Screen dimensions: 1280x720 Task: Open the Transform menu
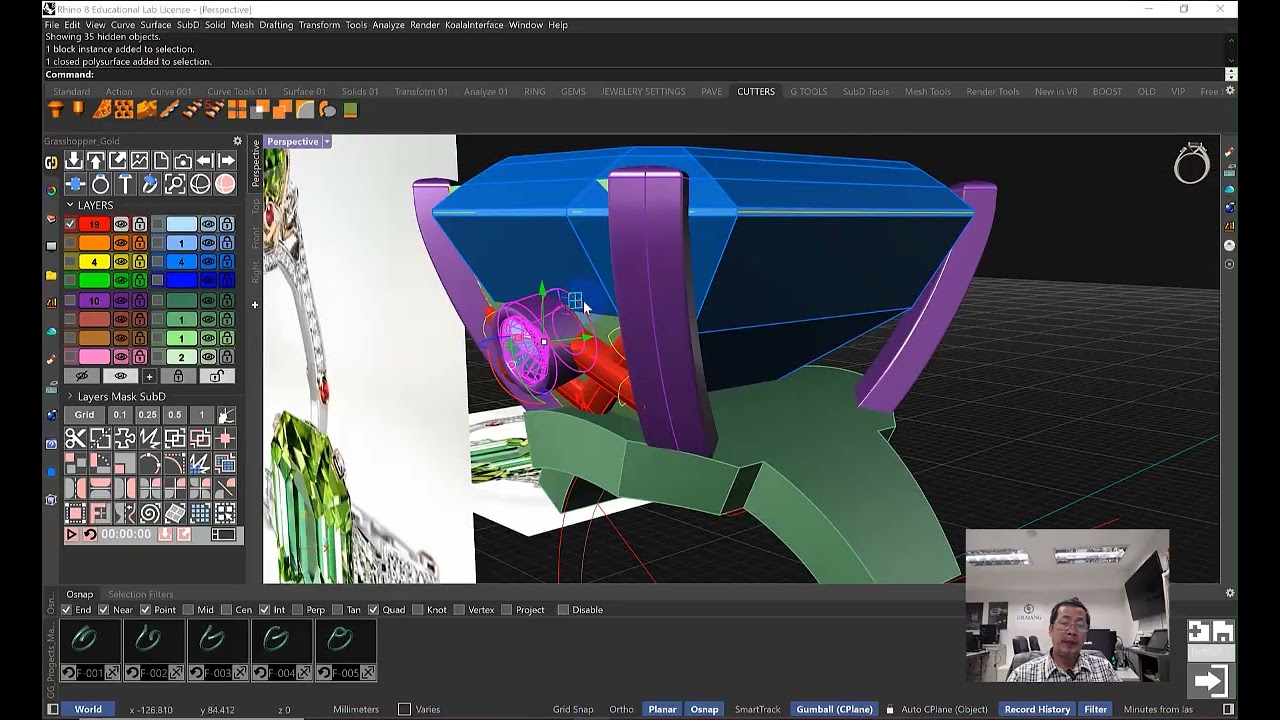319,25
